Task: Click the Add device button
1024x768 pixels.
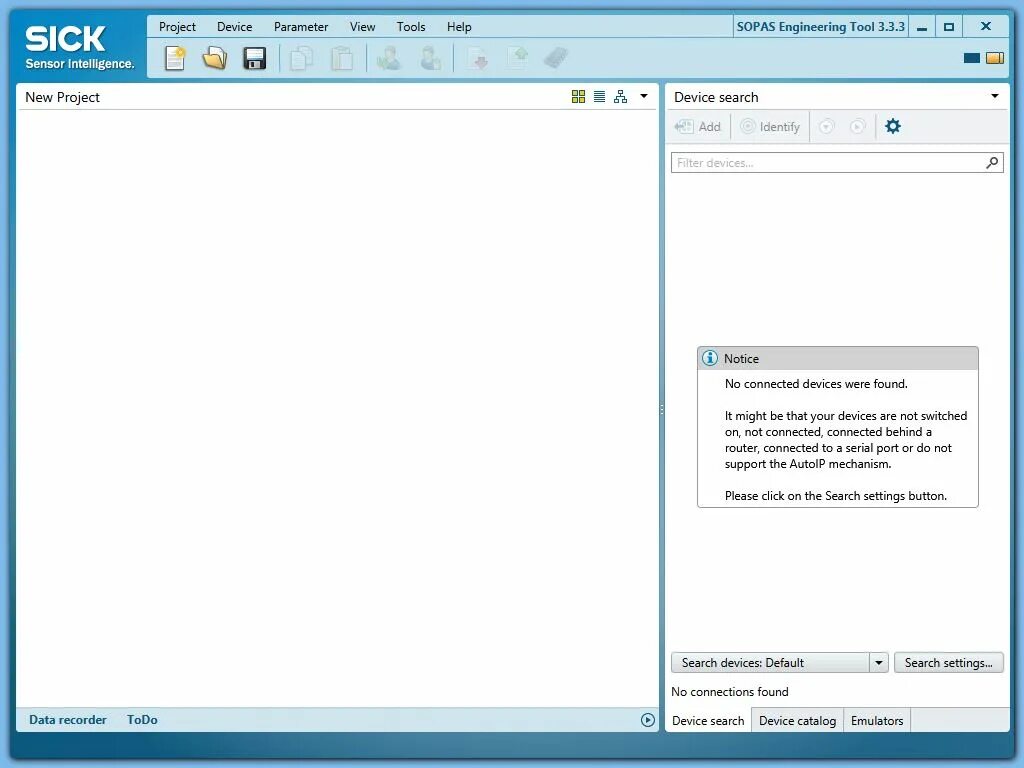Action: click(698, 127)
